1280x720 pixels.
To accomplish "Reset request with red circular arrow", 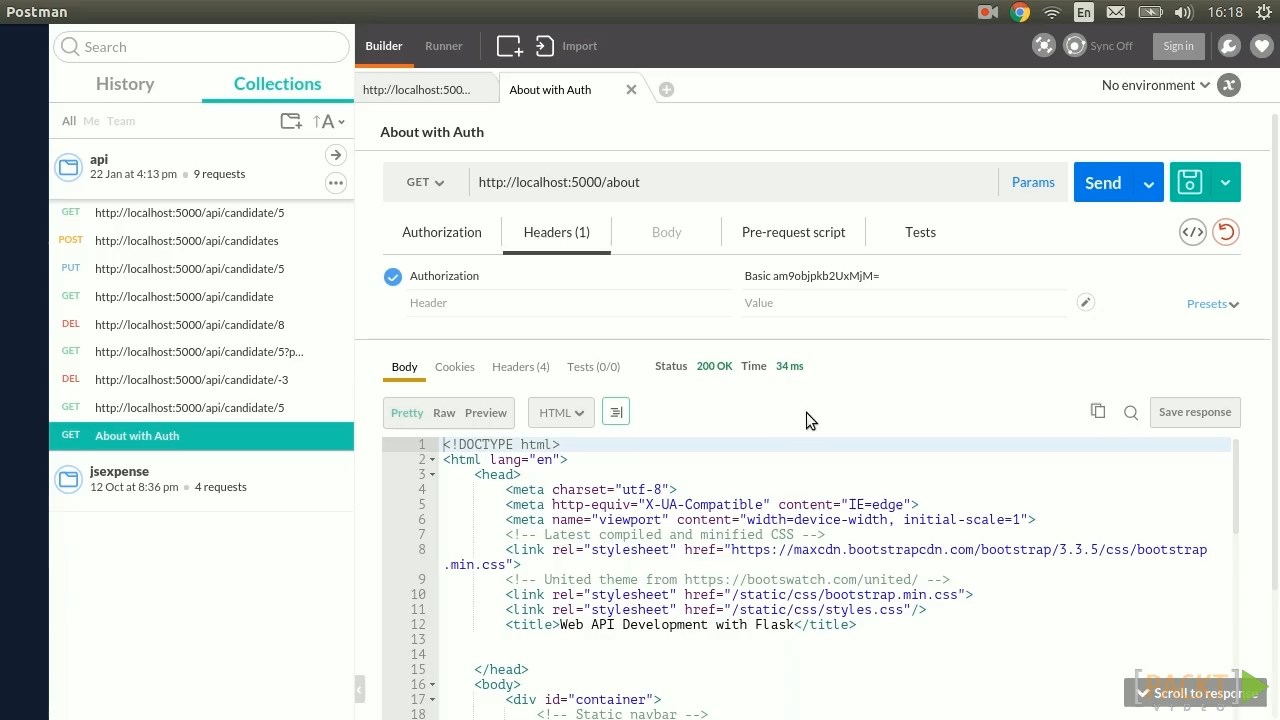I will point(1225,232).
